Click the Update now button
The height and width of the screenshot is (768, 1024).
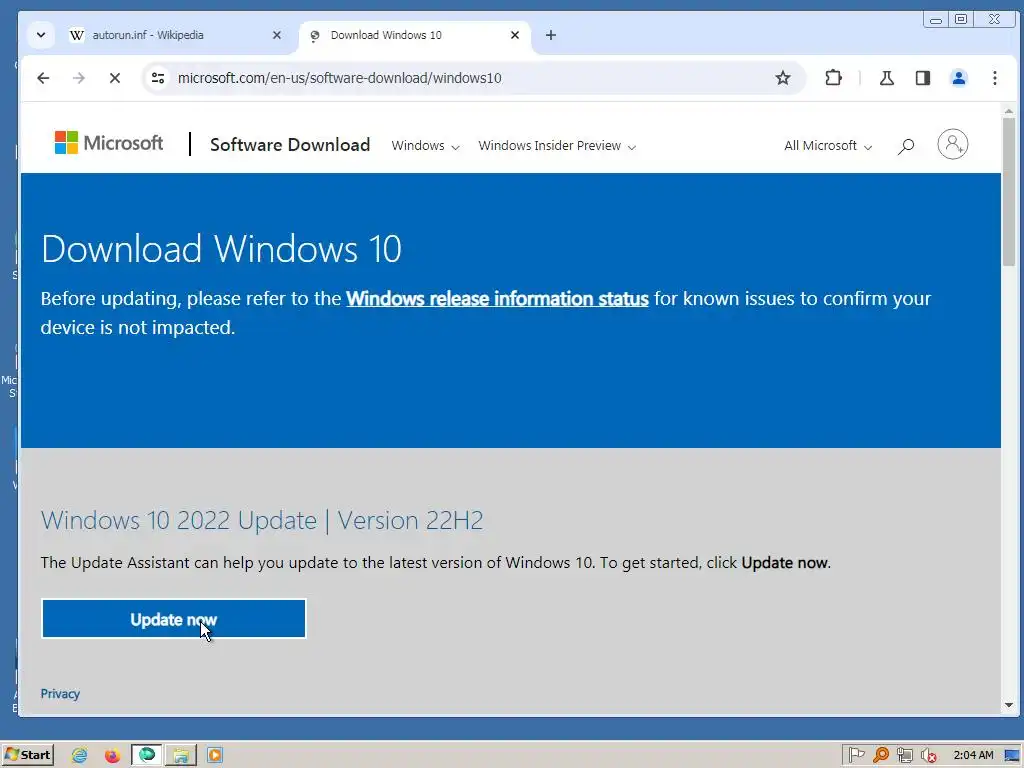(174, 618)
